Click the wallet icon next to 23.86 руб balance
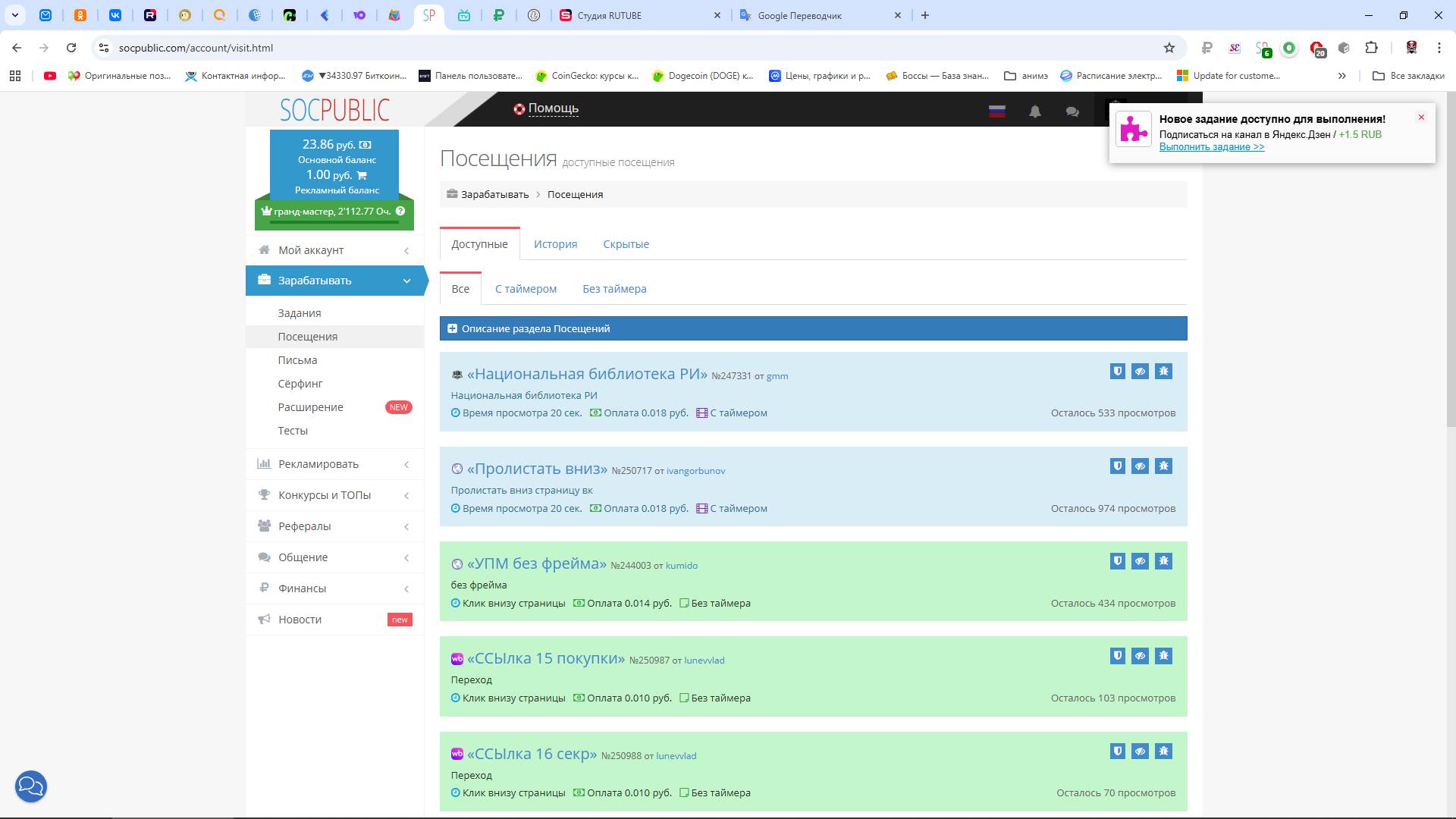Image resolution: width=1456 pixels, height=819 pixels. (x=366, y=144)
